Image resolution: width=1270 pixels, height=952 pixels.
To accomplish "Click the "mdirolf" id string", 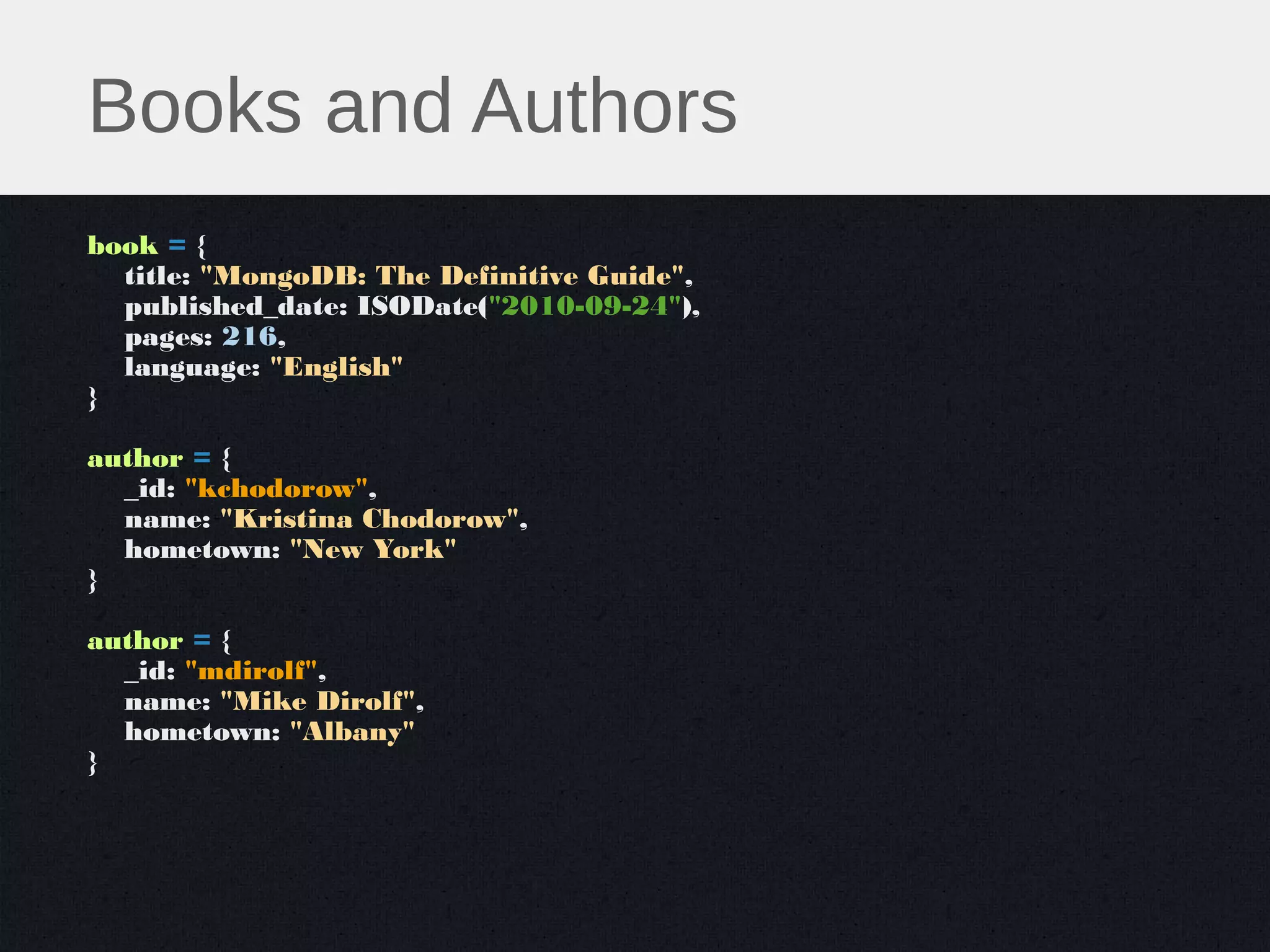I will tap(251, 671).
